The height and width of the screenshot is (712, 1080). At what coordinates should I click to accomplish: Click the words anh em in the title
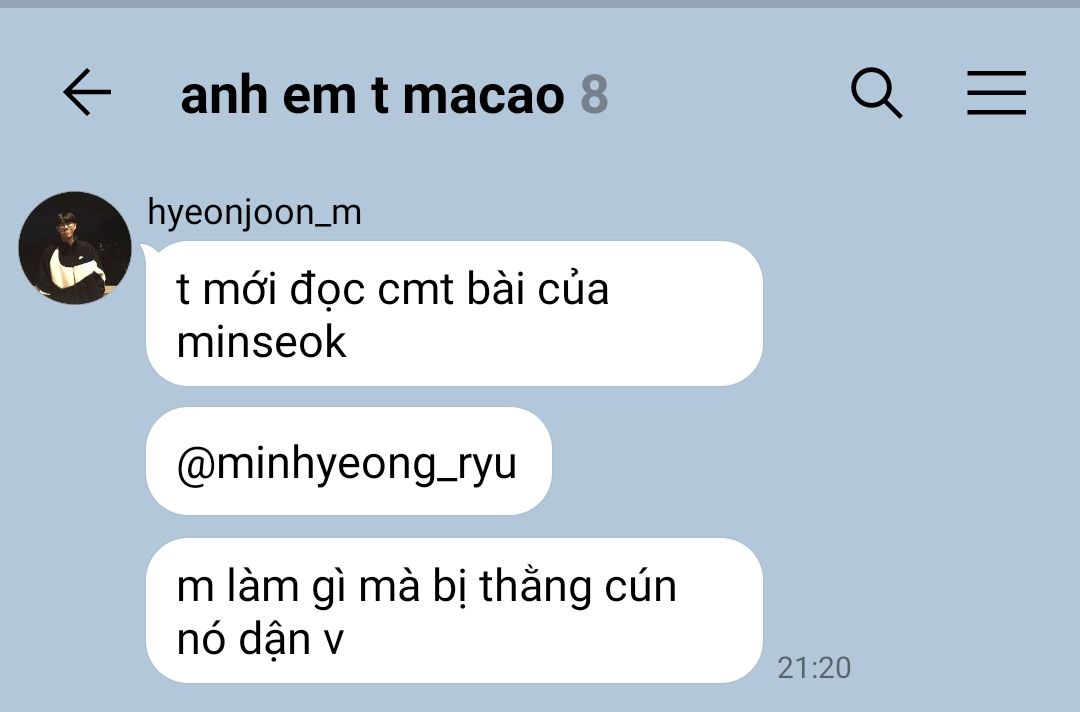[268, 95]
